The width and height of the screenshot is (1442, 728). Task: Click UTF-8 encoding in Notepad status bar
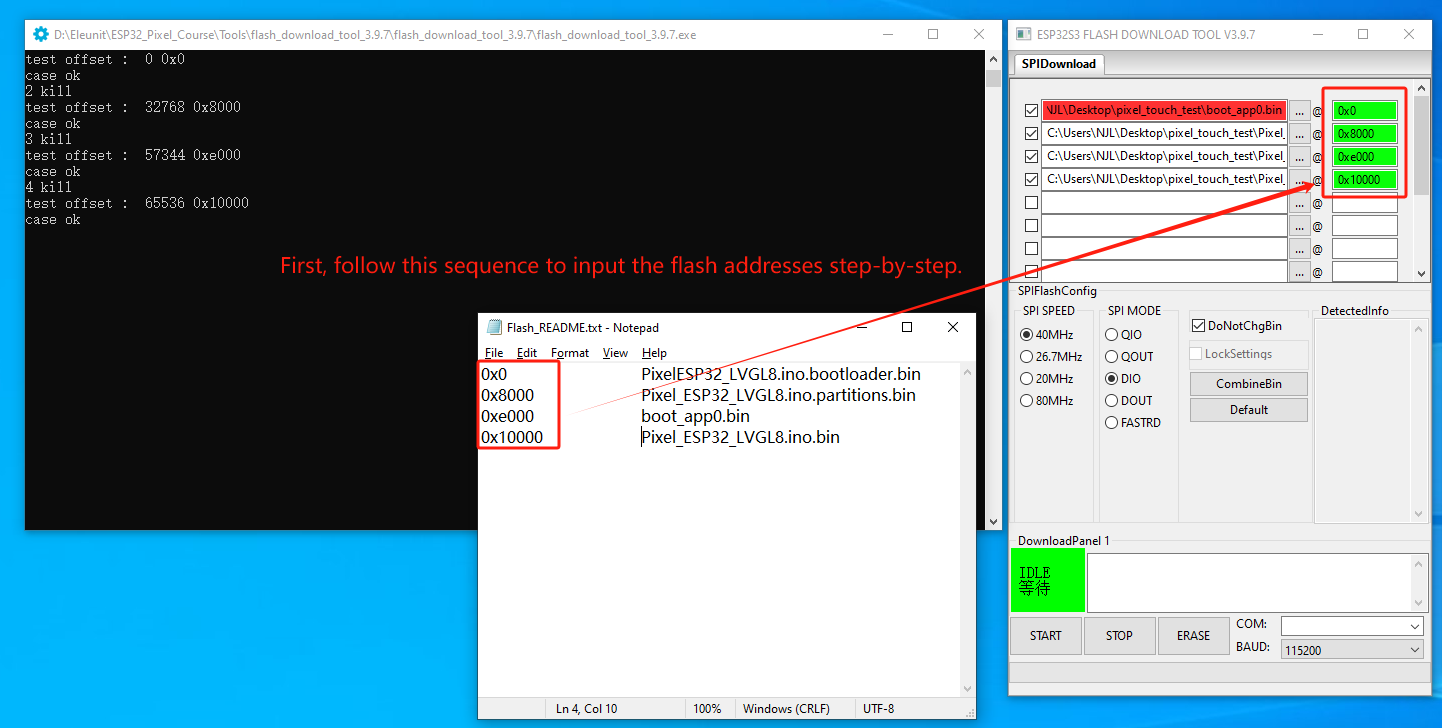pos(878,709)
